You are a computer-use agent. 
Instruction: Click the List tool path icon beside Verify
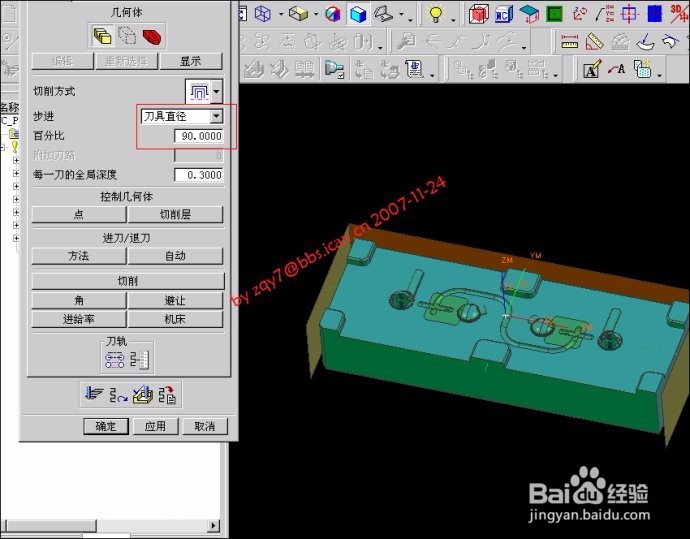(x=167, y=395)
